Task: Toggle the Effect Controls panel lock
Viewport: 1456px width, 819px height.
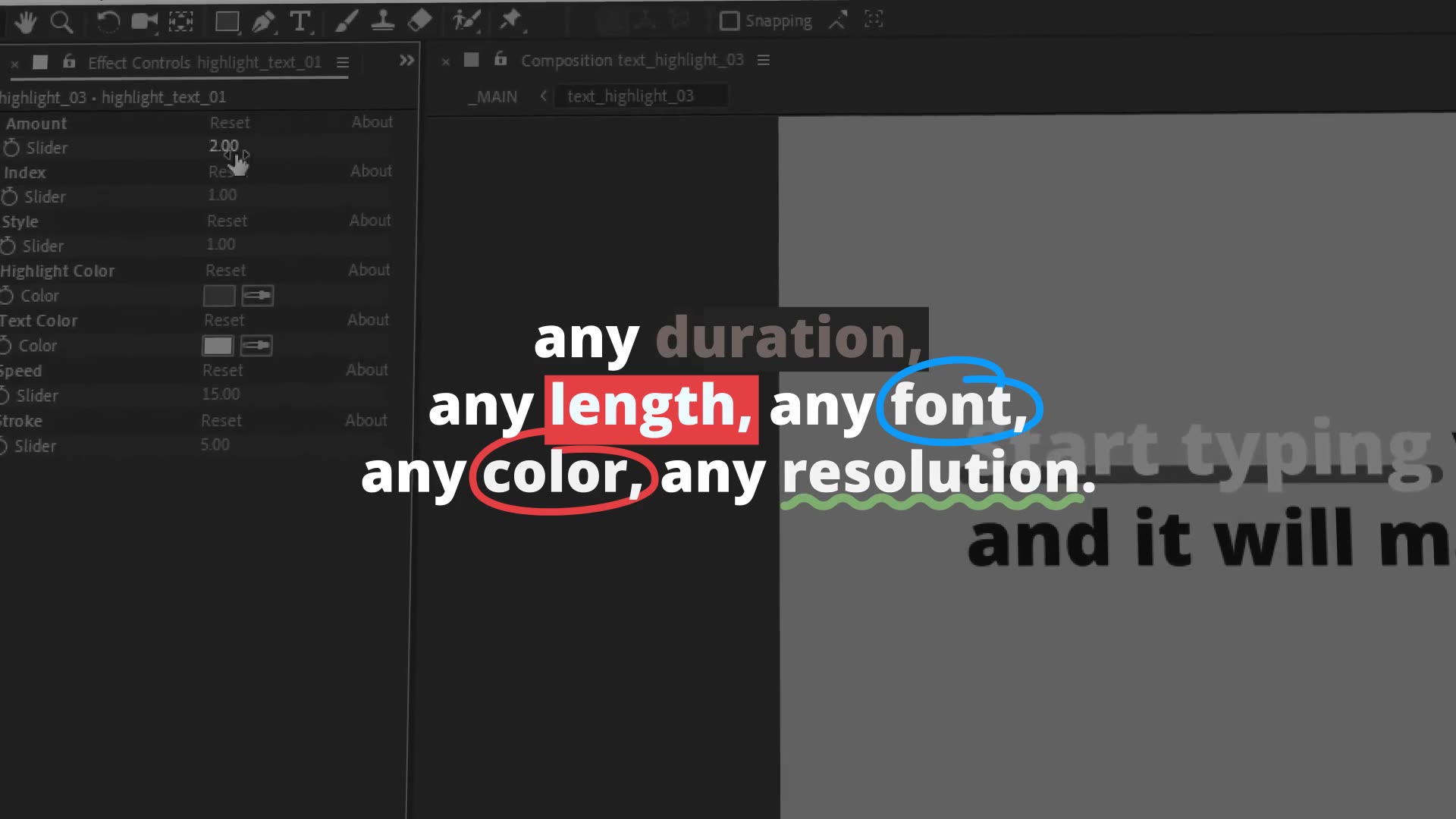Action: click(69, 61)
